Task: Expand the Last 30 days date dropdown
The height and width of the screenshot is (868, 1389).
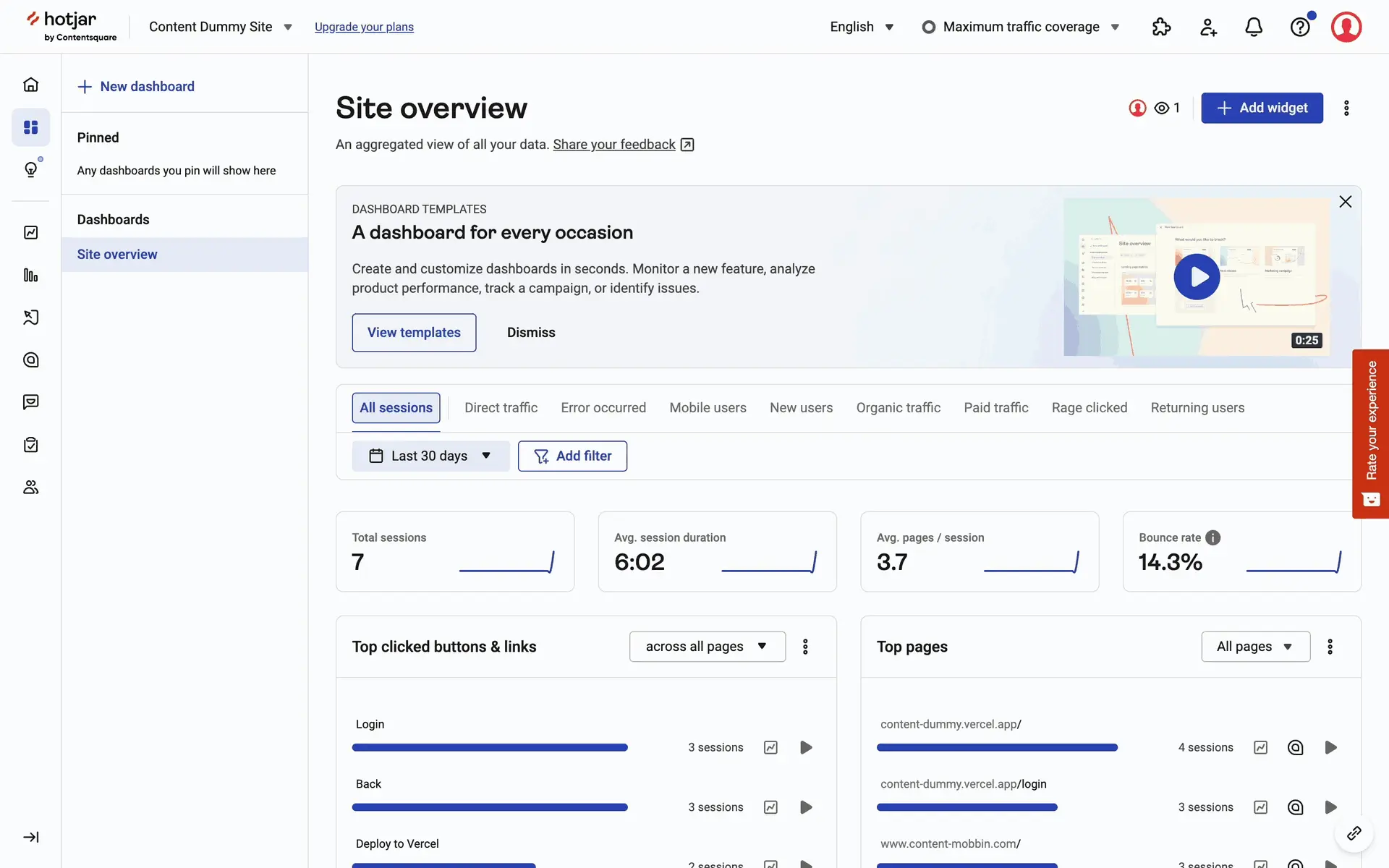Action: point(430,456)
